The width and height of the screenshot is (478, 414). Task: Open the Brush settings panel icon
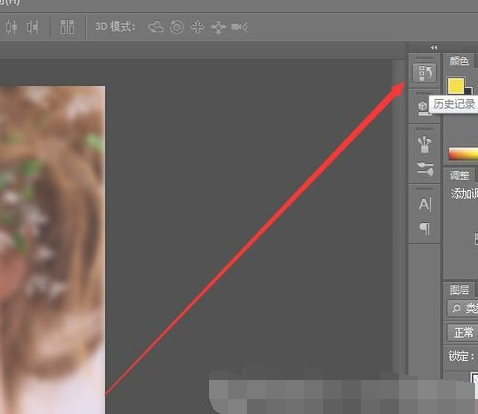tap(425, 169)
